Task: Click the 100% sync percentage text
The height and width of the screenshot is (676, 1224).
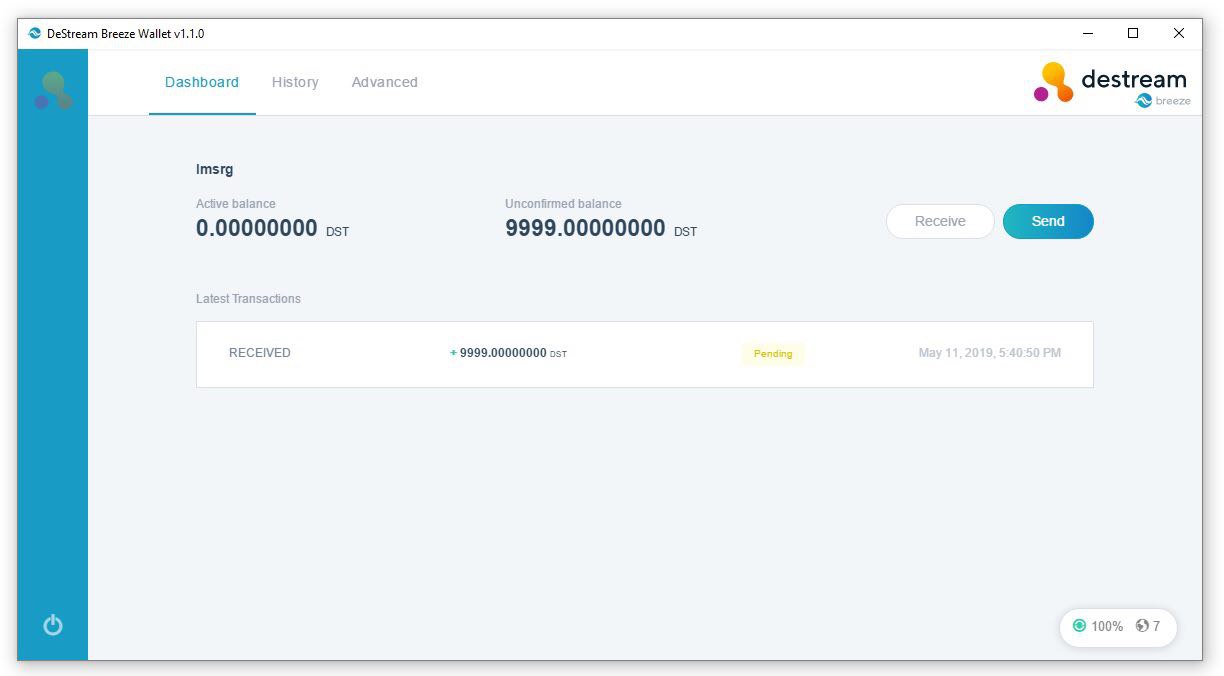Action: click(x=1107, y=626)
